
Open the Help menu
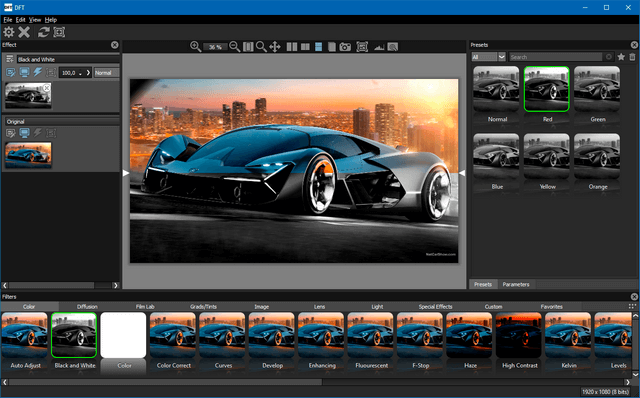(x=51, y=20)
